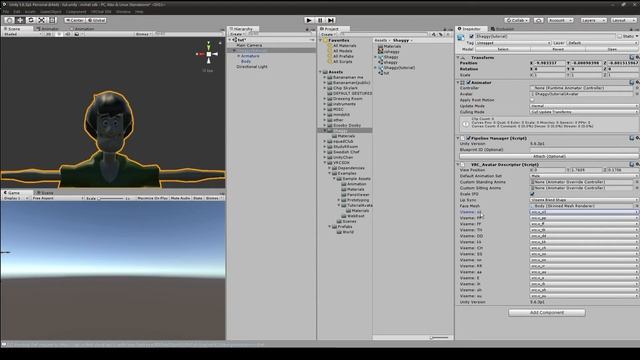Viewport: 640px width, 360px height.
Task: Toggle the Static checkbox
Action: click(x=619, y=36)
